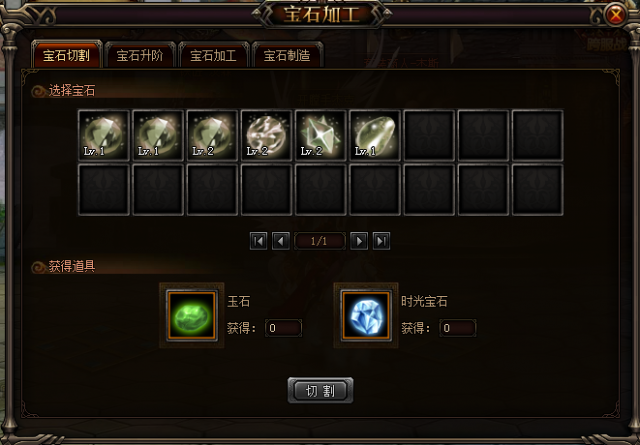Go to previous gem page

click(281, 241)
